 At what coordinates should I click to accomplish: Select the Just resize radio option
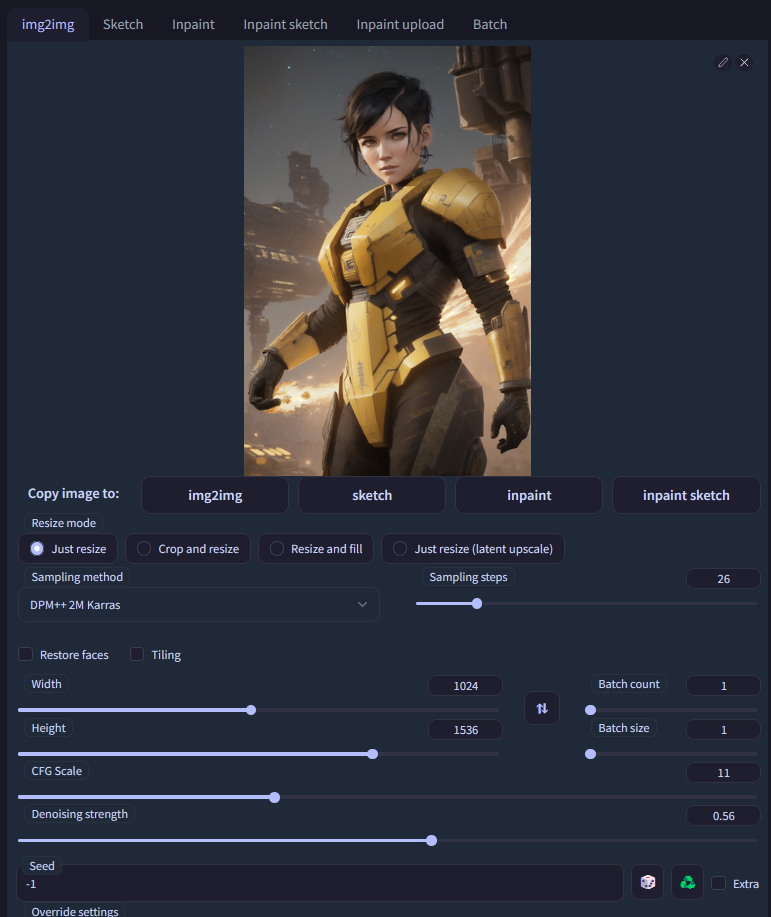pyautogui.click(x=68, y=549)
